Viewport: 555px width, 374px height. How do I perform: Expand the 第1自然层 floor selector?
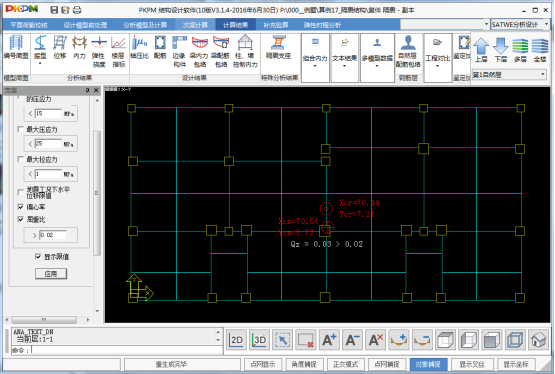(x=509, y=75)
